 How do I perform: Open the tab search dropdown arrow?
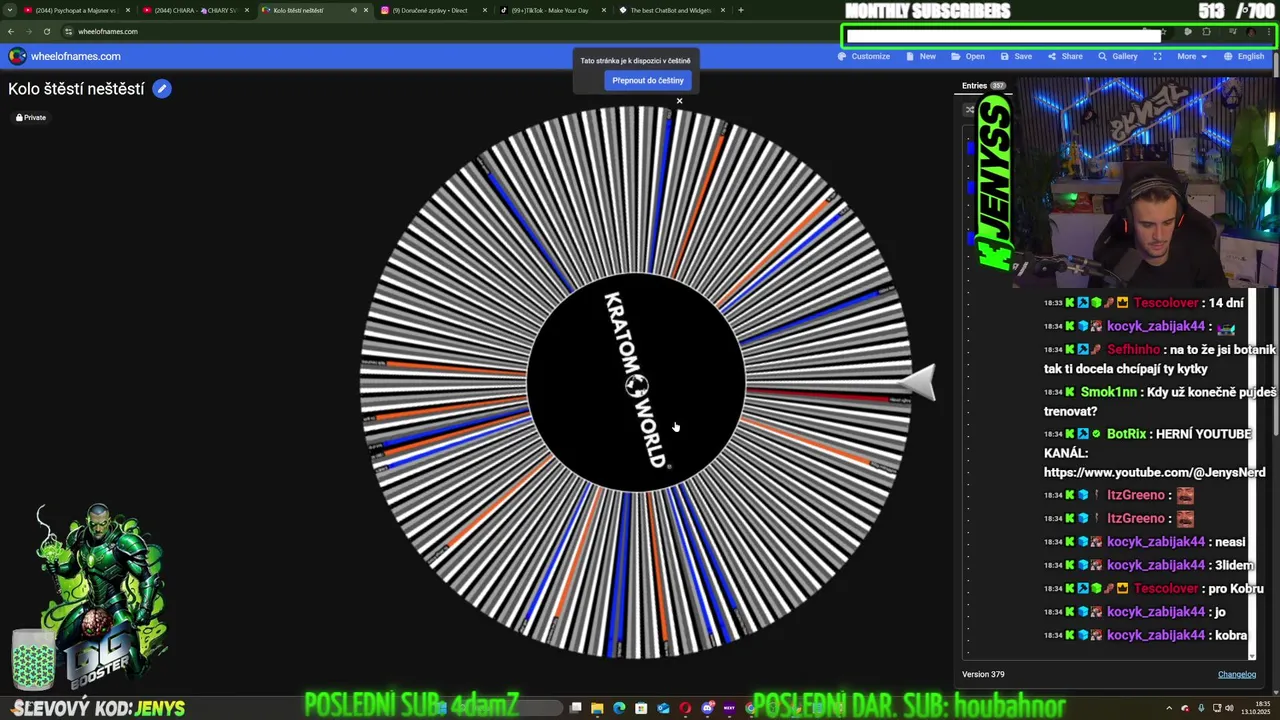[9, 10]
